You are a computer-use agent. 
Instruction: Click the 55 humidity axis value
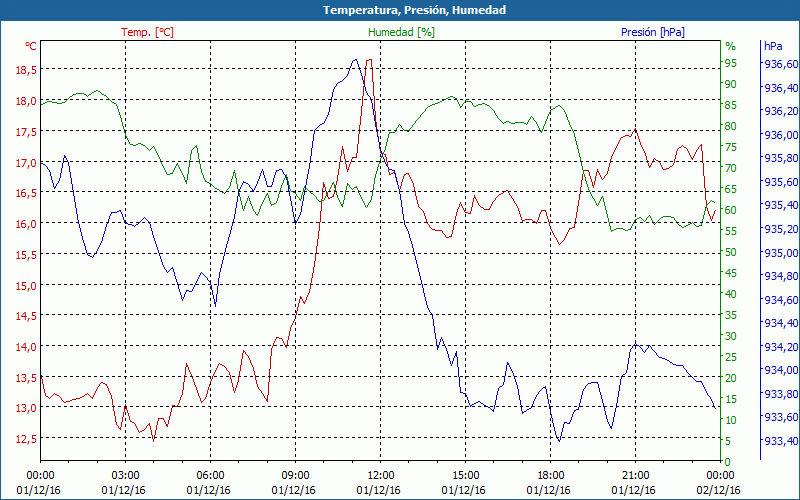click(731, 231)
